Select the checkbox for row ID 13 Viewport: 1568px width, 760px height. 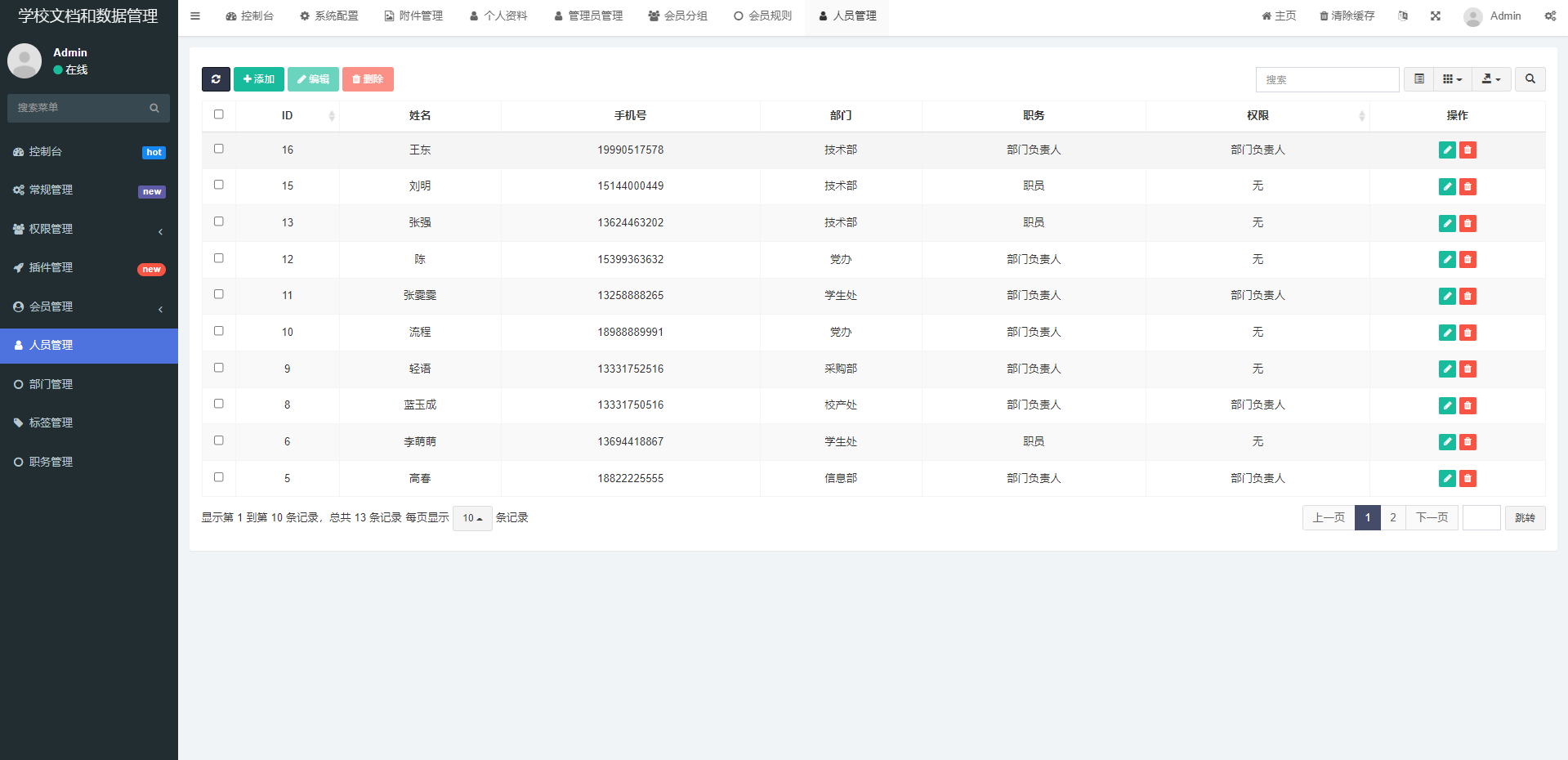(x=219, y=221)
